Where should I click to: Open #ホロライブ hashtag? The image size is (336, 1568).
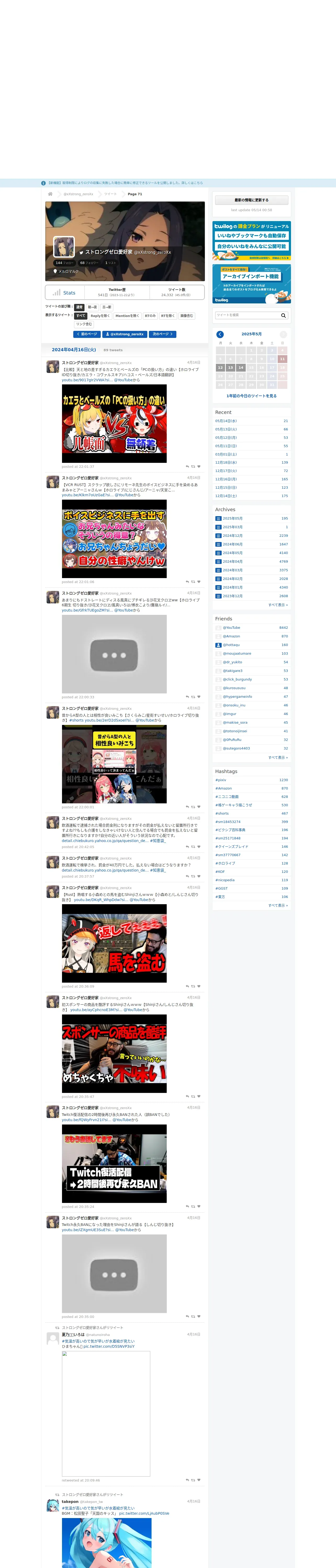pyautogui.click(x=225, y=863)
